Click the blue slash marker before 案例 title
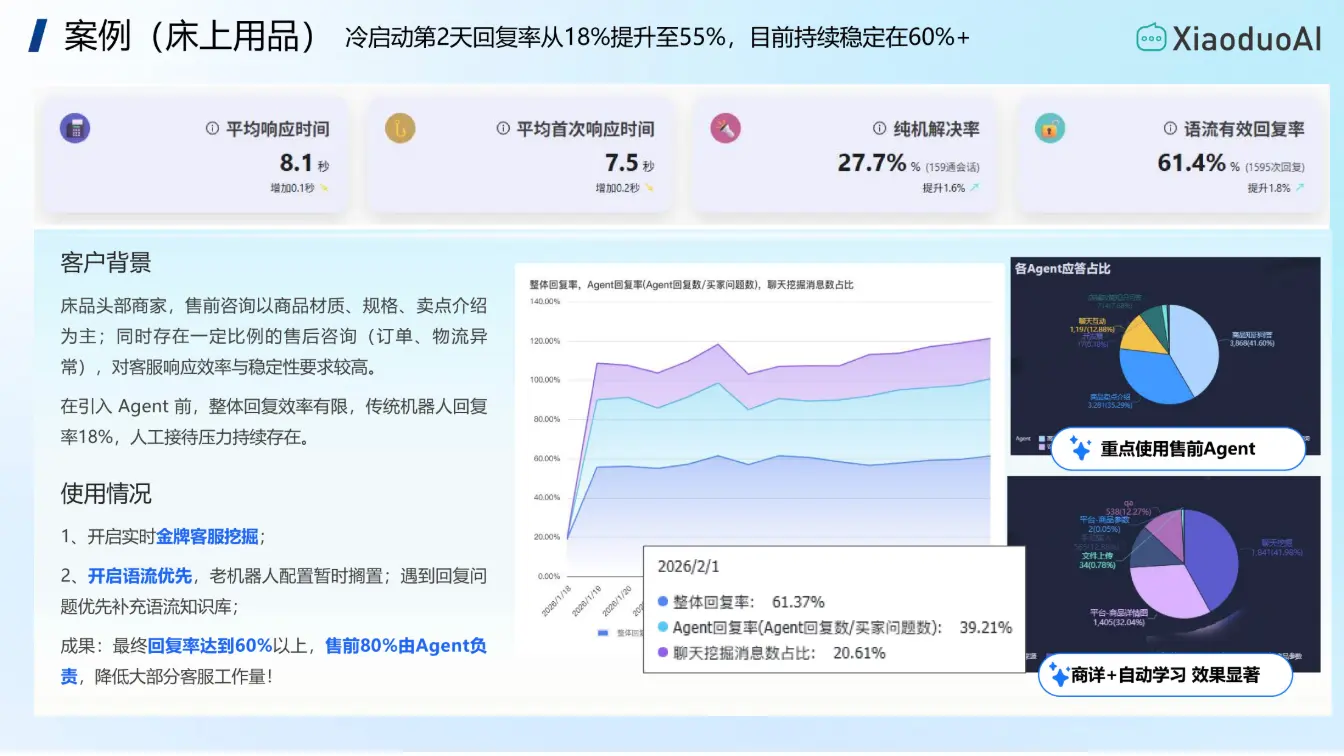The height and width of the screenshot is (756, 1344). pos(38,35)
